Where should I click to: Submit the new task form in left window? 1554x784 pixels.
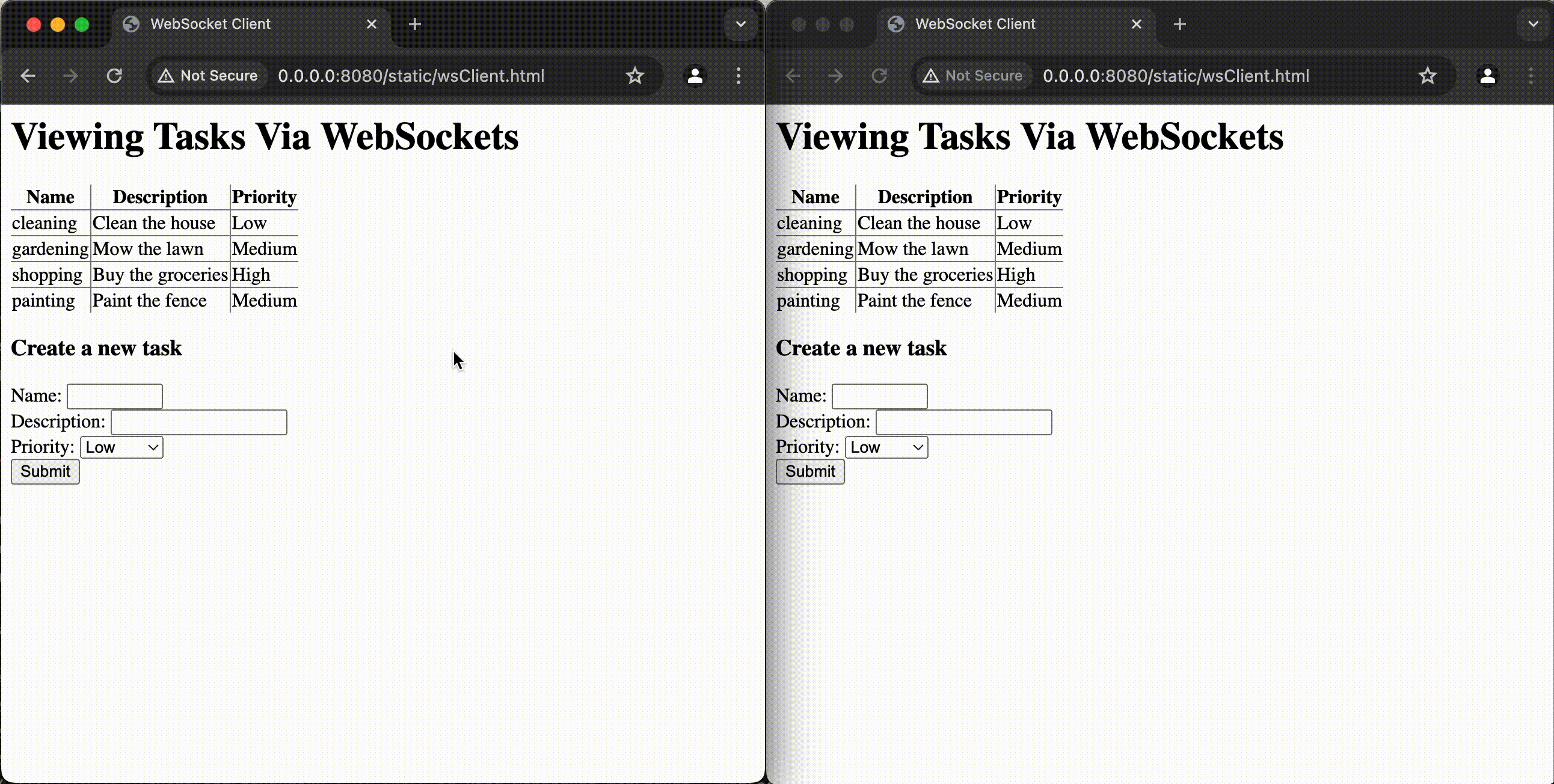click(45, 471)
